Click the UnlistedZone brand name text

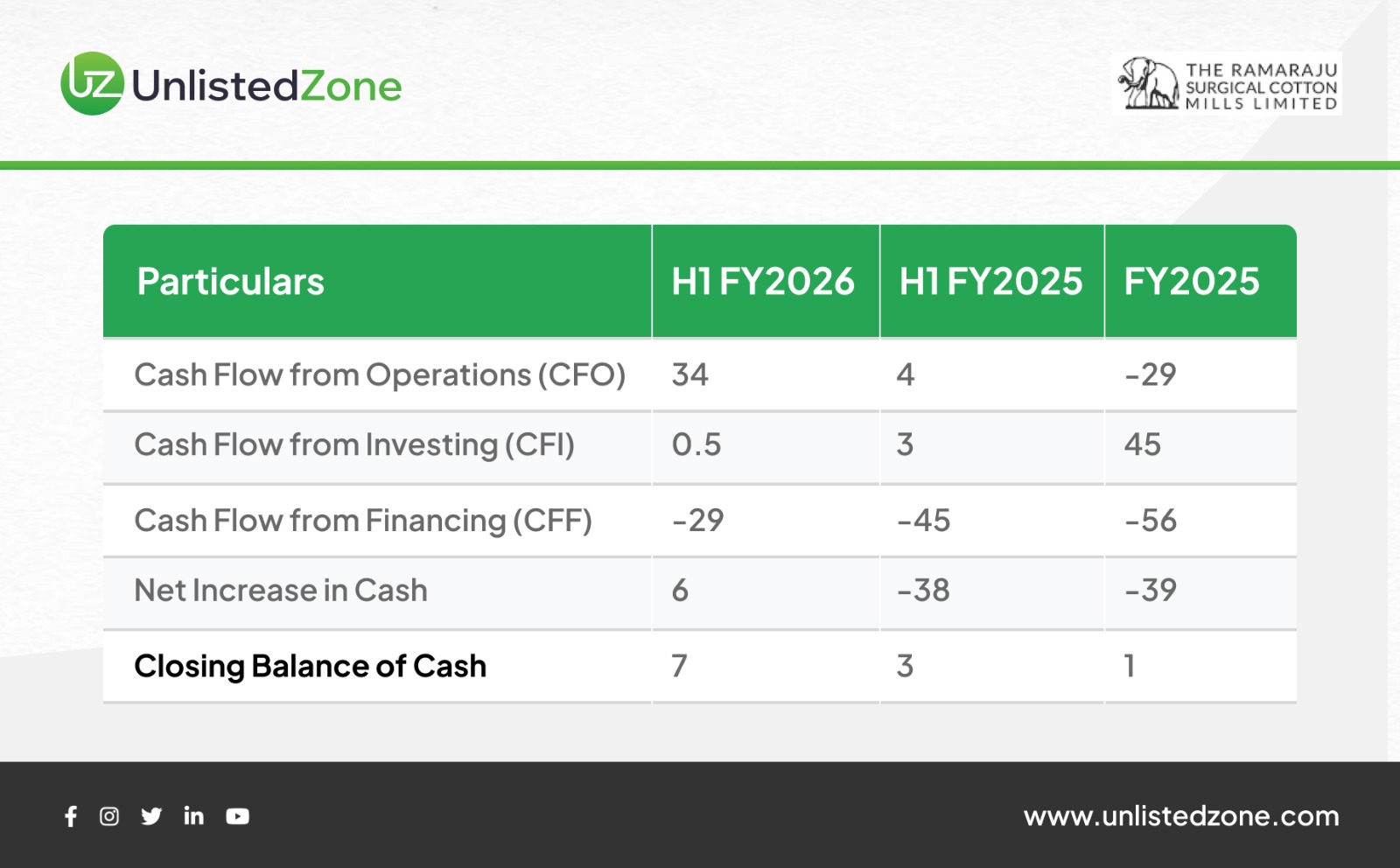pos(267,86)
